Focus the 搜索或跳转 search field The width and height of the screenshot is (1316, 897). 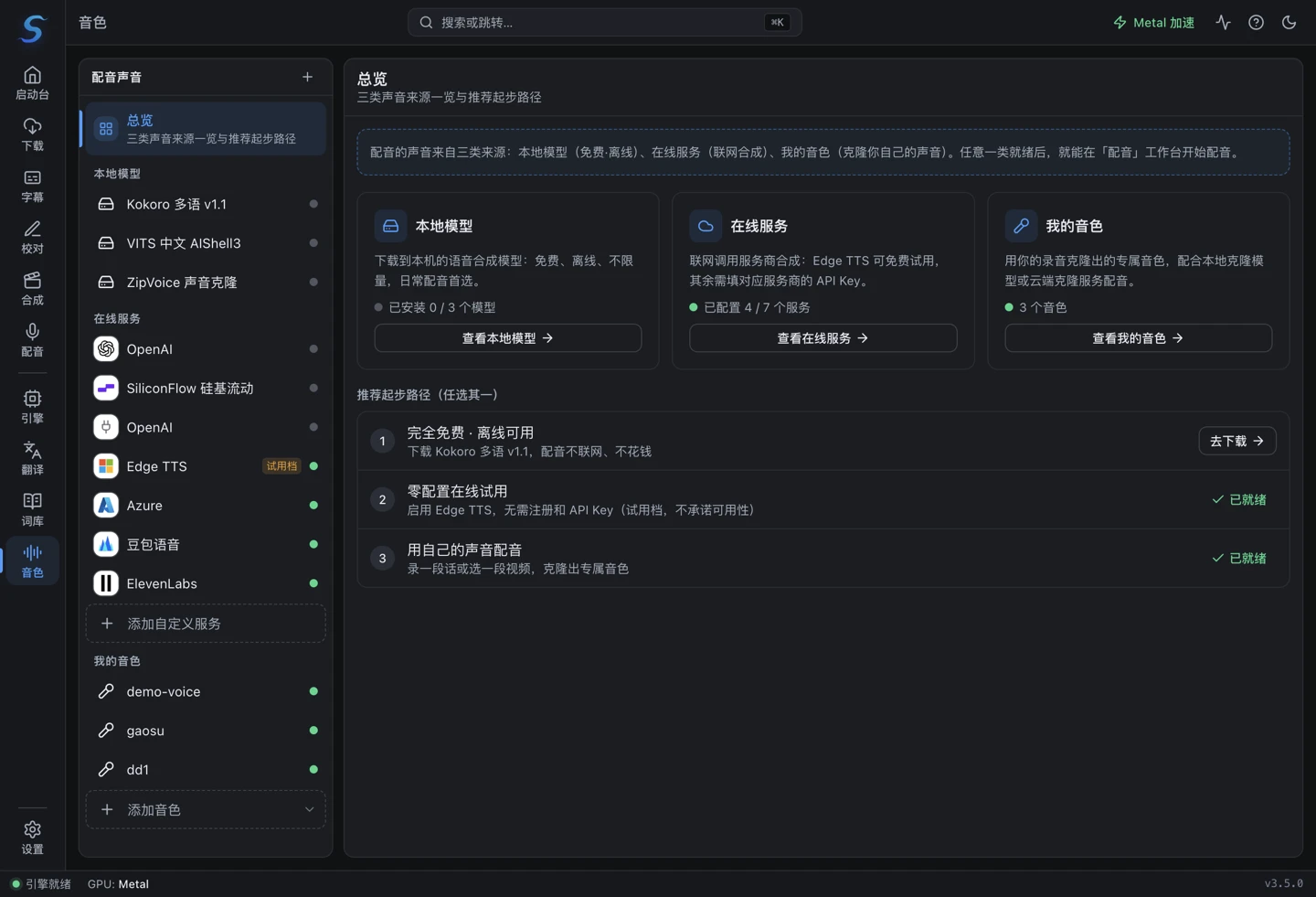(605, 22)
